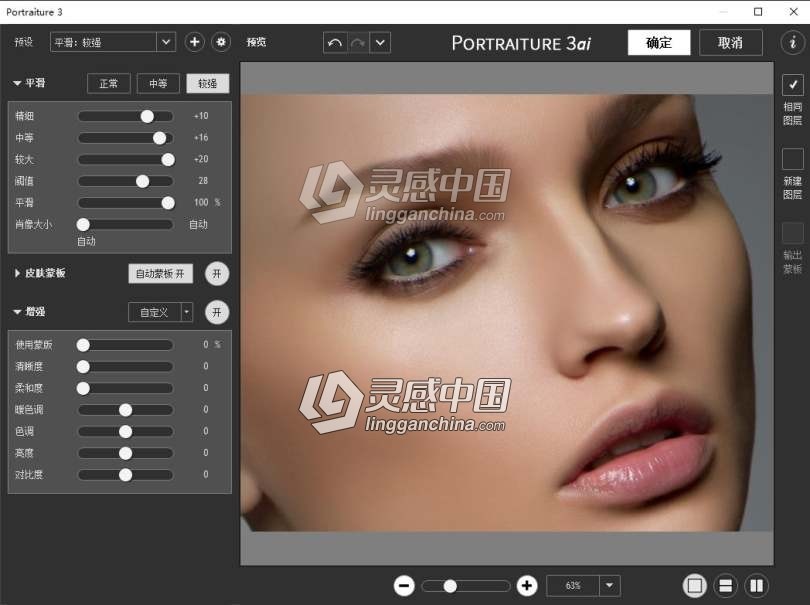
Task: Switch to vertical split preview icon
Action: pyautogui.click(x=756, y=585)
